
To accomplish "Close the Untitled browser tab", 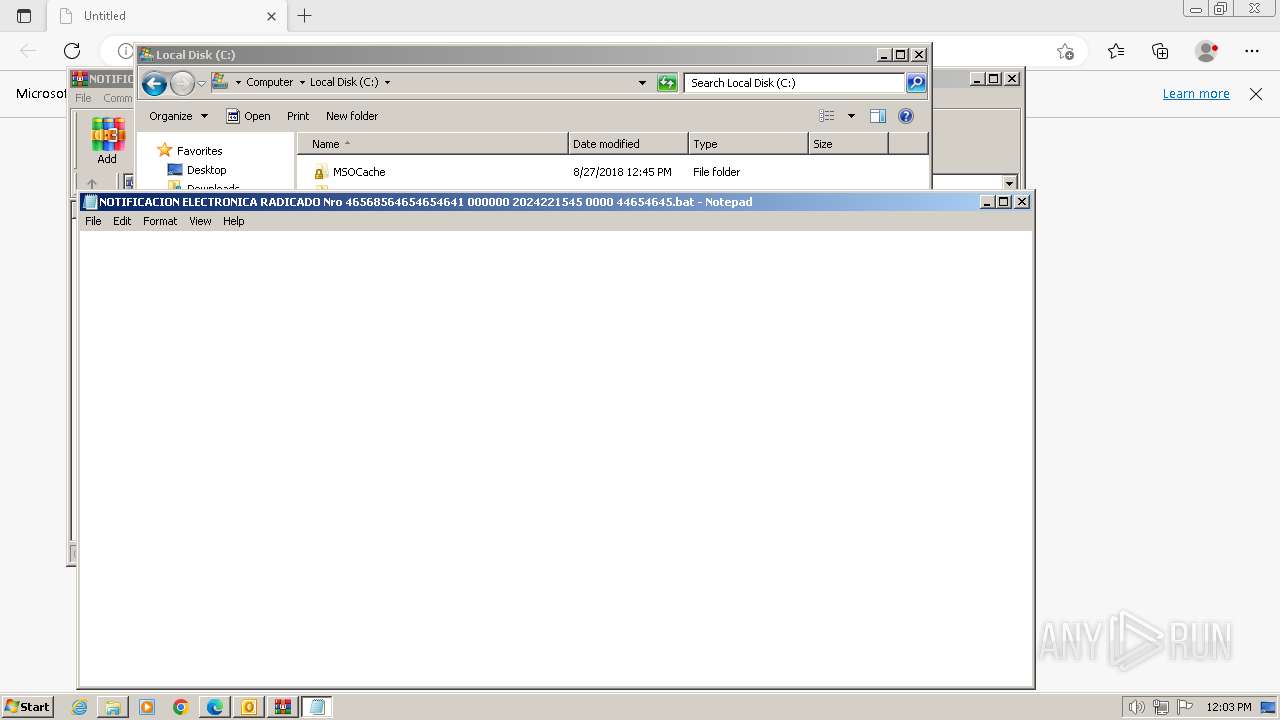I will tap(271, 16).
